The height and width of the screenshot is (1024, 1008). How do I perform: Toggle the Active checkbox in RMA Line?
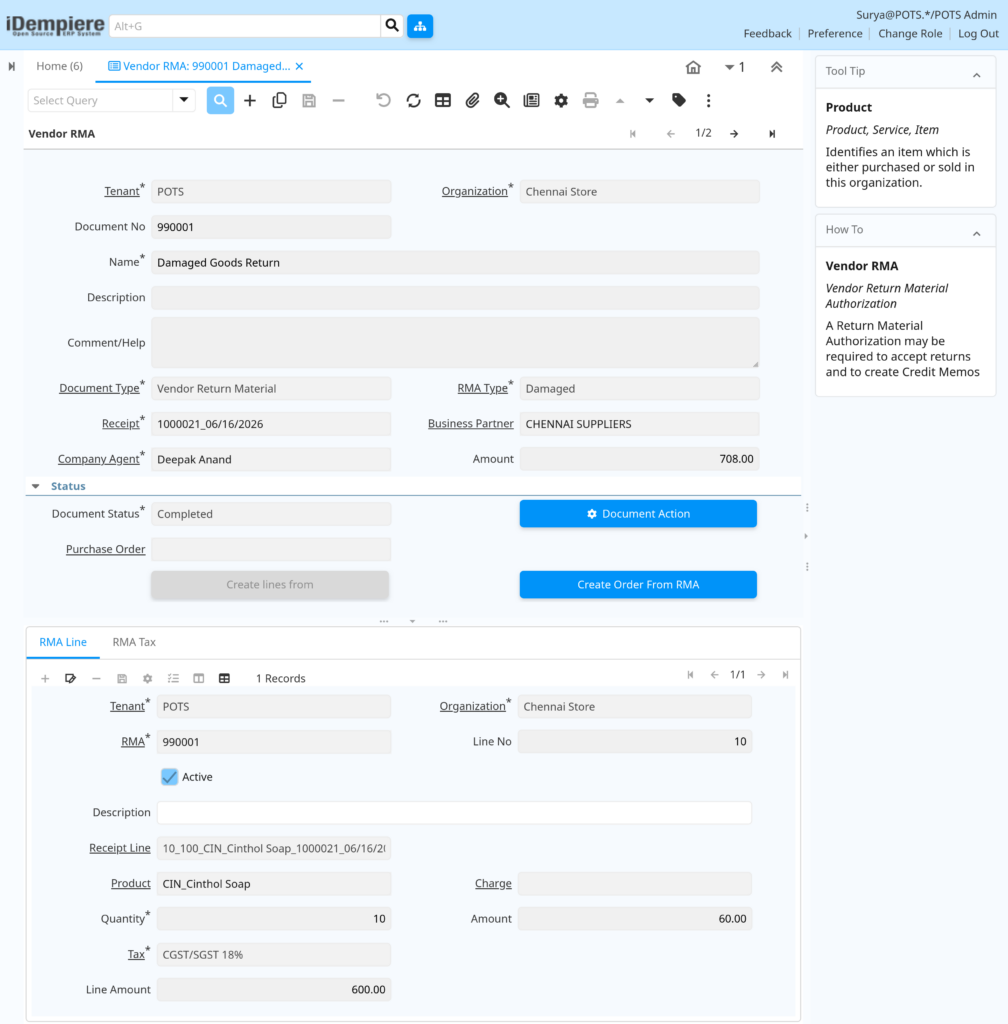(170, 776)
